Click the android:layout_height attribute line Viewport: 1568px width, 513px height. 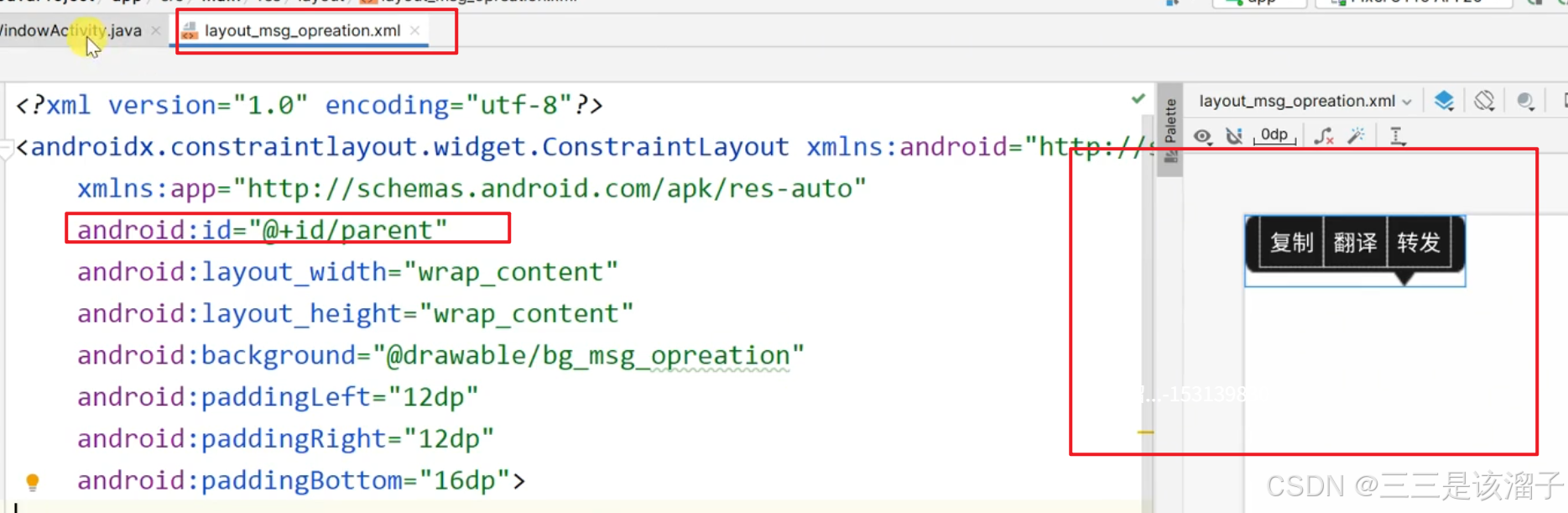pos(356,314)
